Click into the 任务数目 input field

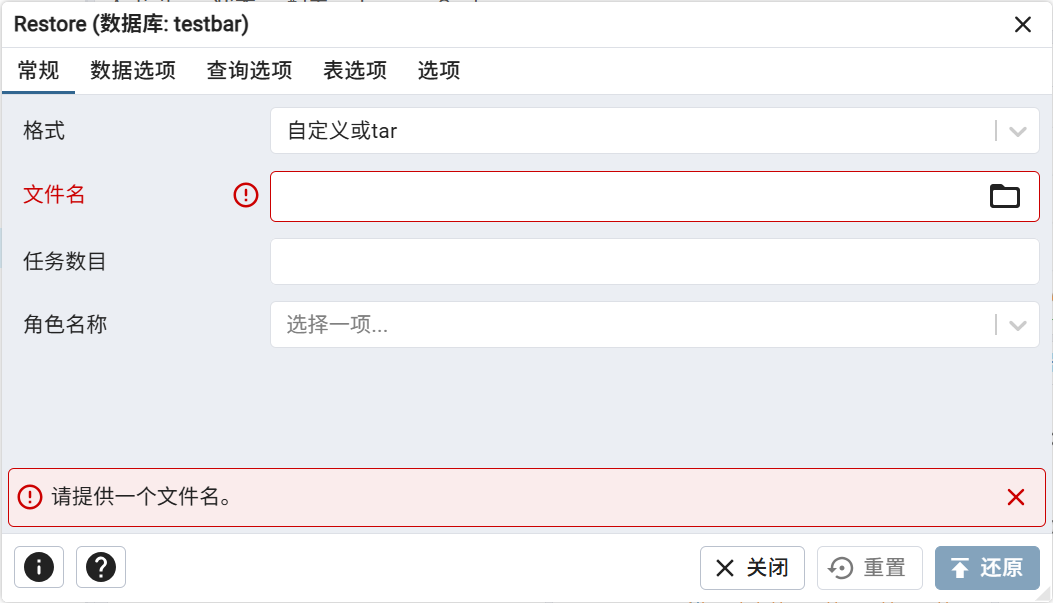pyautogui.click(x=654, y=262)
